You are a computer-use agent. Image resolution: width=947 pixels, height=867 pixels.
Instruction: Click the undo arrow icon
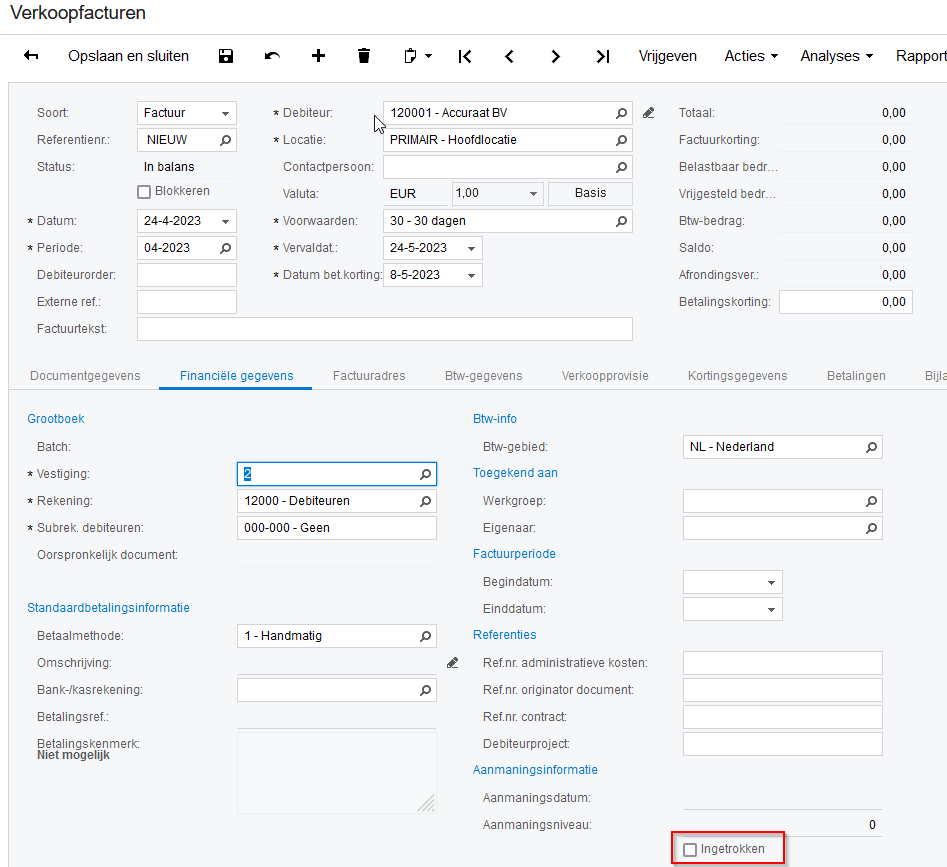(x=272, y=56)
